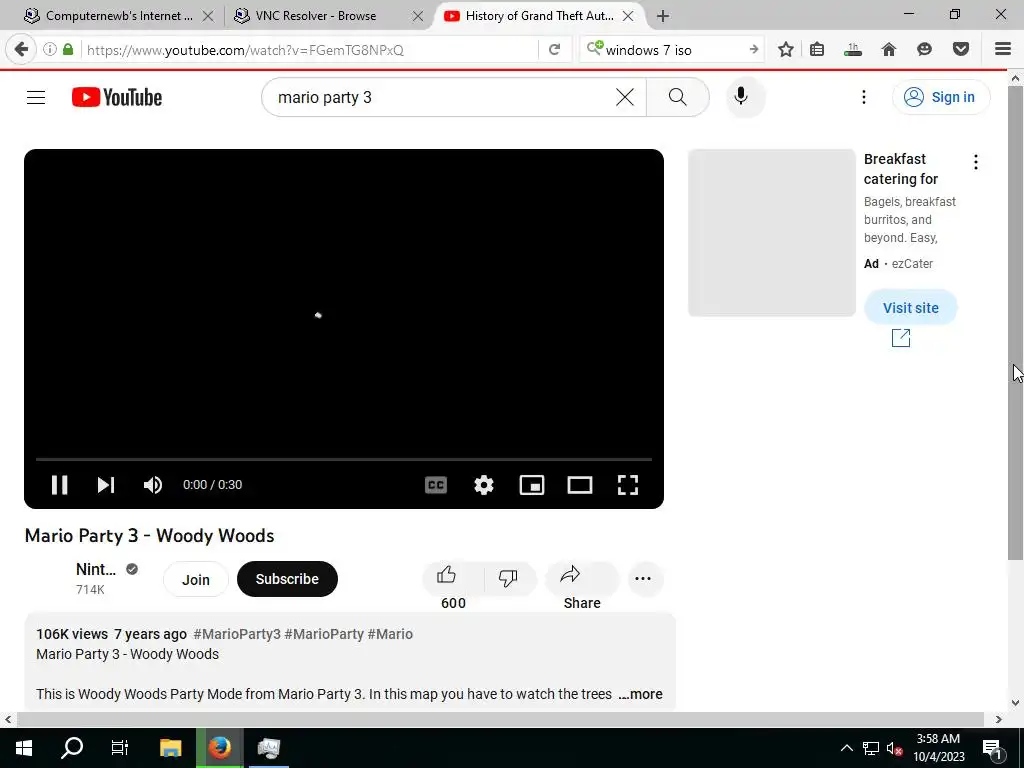Subscribe to the channel
Image resolution: width=1024 pixels, height=768 pixels.
(x=287, y=579)
